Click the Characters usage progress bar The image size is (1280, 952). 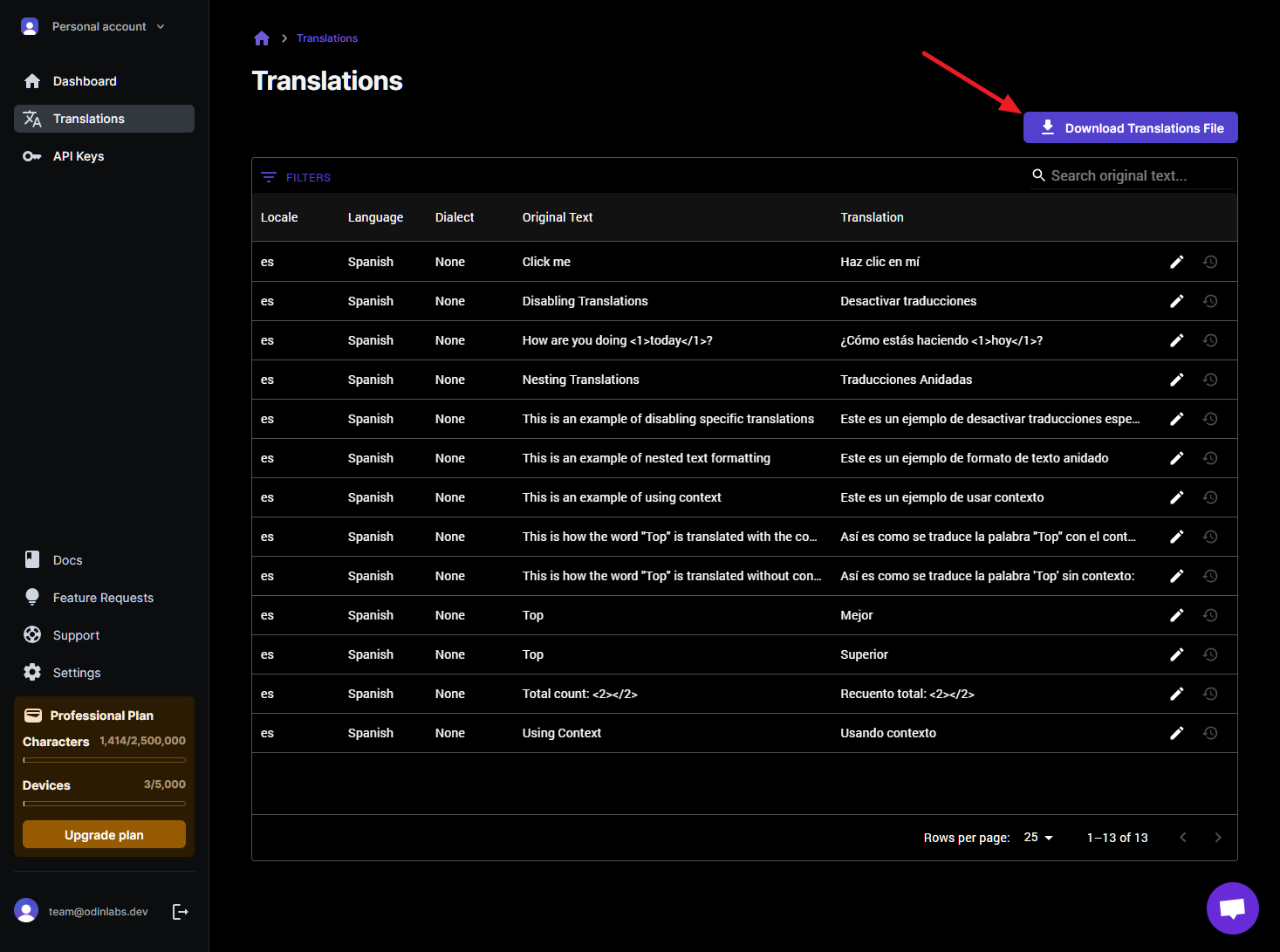pyautogui.click(x=104, y=759)
